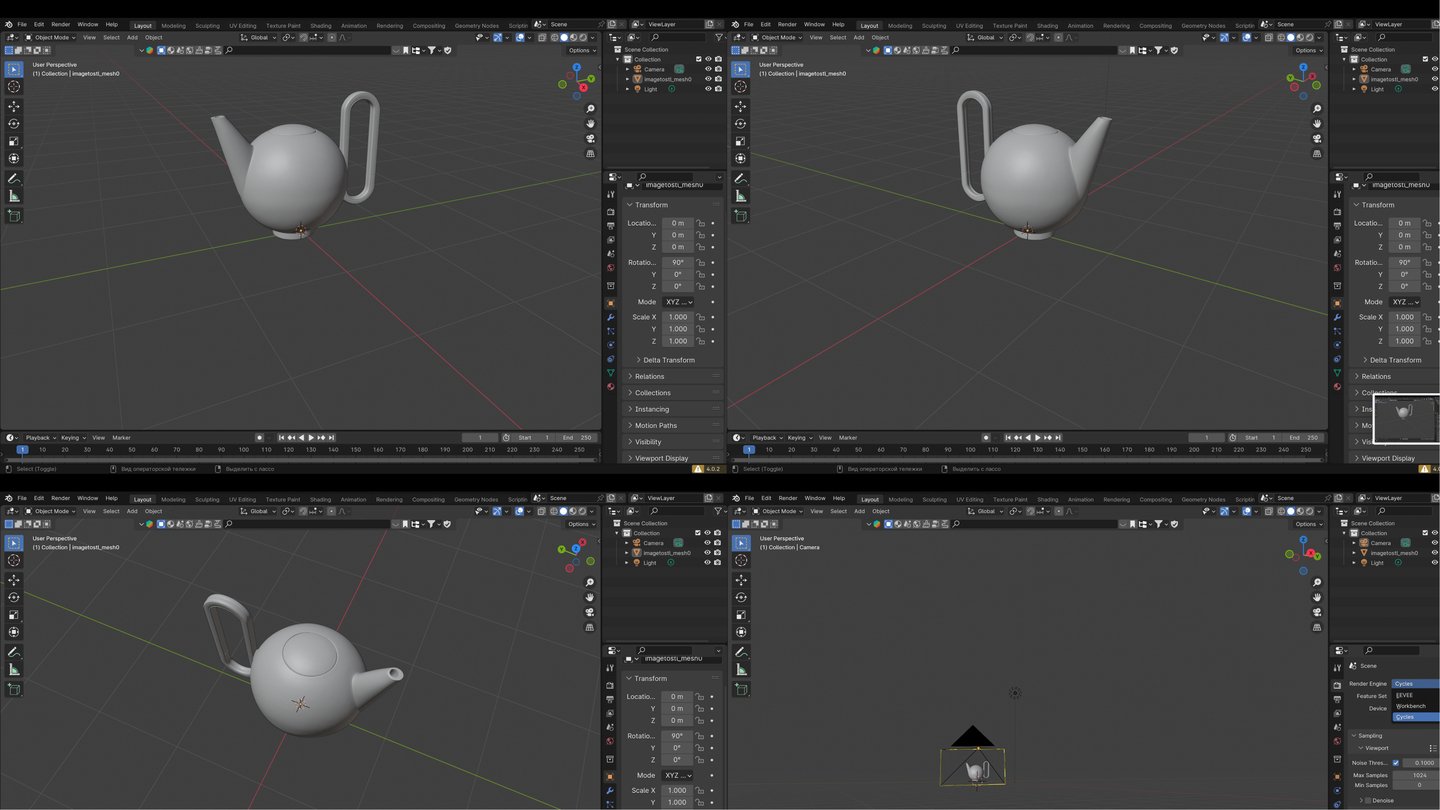
Task: Hide Camera in top-left outliner via eye
Action: (708, 69)
